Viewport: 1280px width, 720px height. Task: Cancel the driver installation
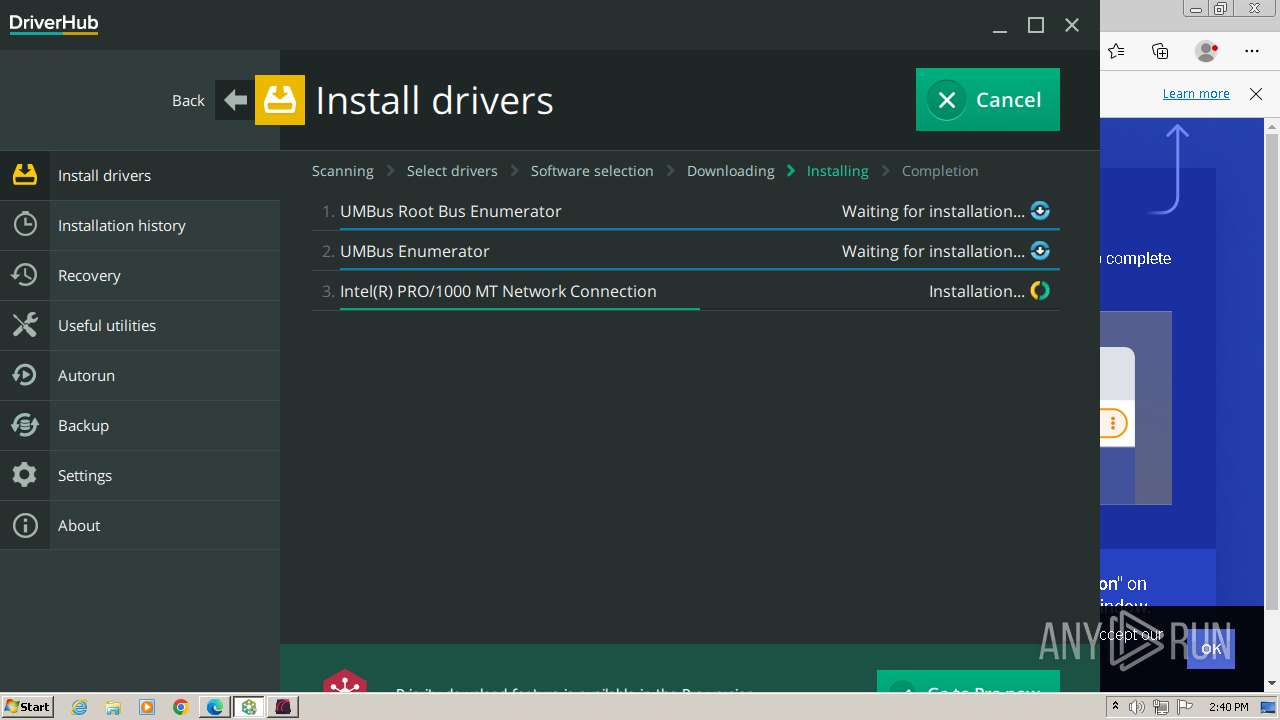click(988, 99)
